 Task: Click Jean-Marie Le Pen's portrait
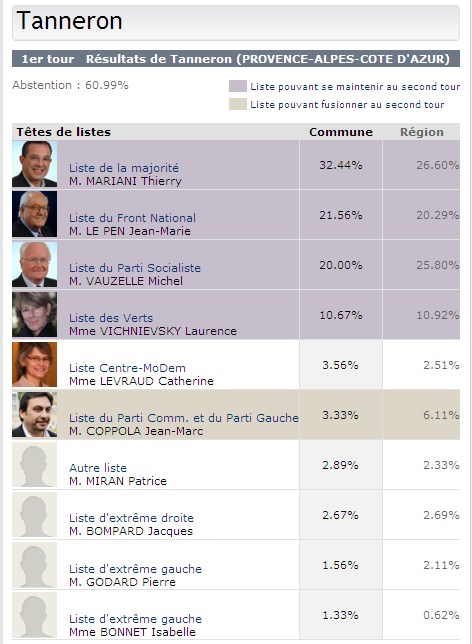pyautogui.click(x=35, y=214)
